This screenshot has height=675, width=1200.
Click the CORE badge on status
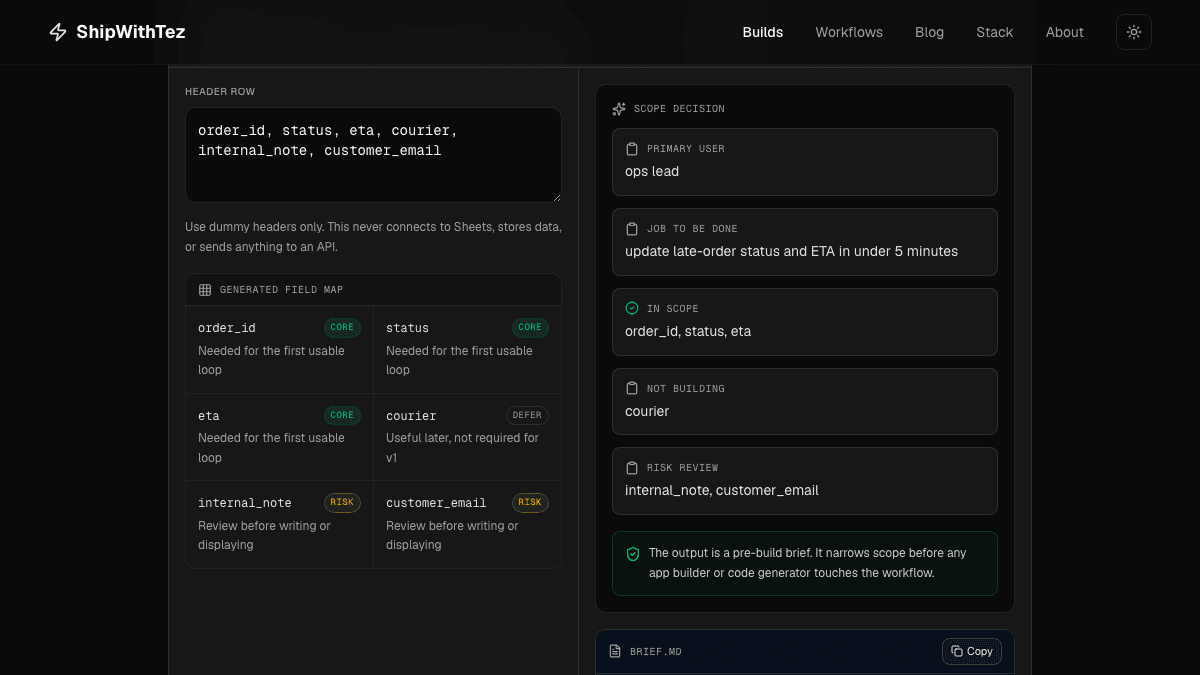(530, 327)
